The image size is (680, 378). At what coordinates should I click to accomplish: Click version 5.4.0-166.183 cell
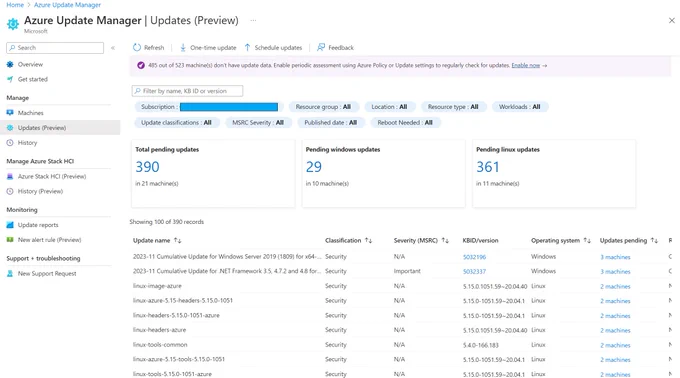pyautogui.click(x=481, y=345)
